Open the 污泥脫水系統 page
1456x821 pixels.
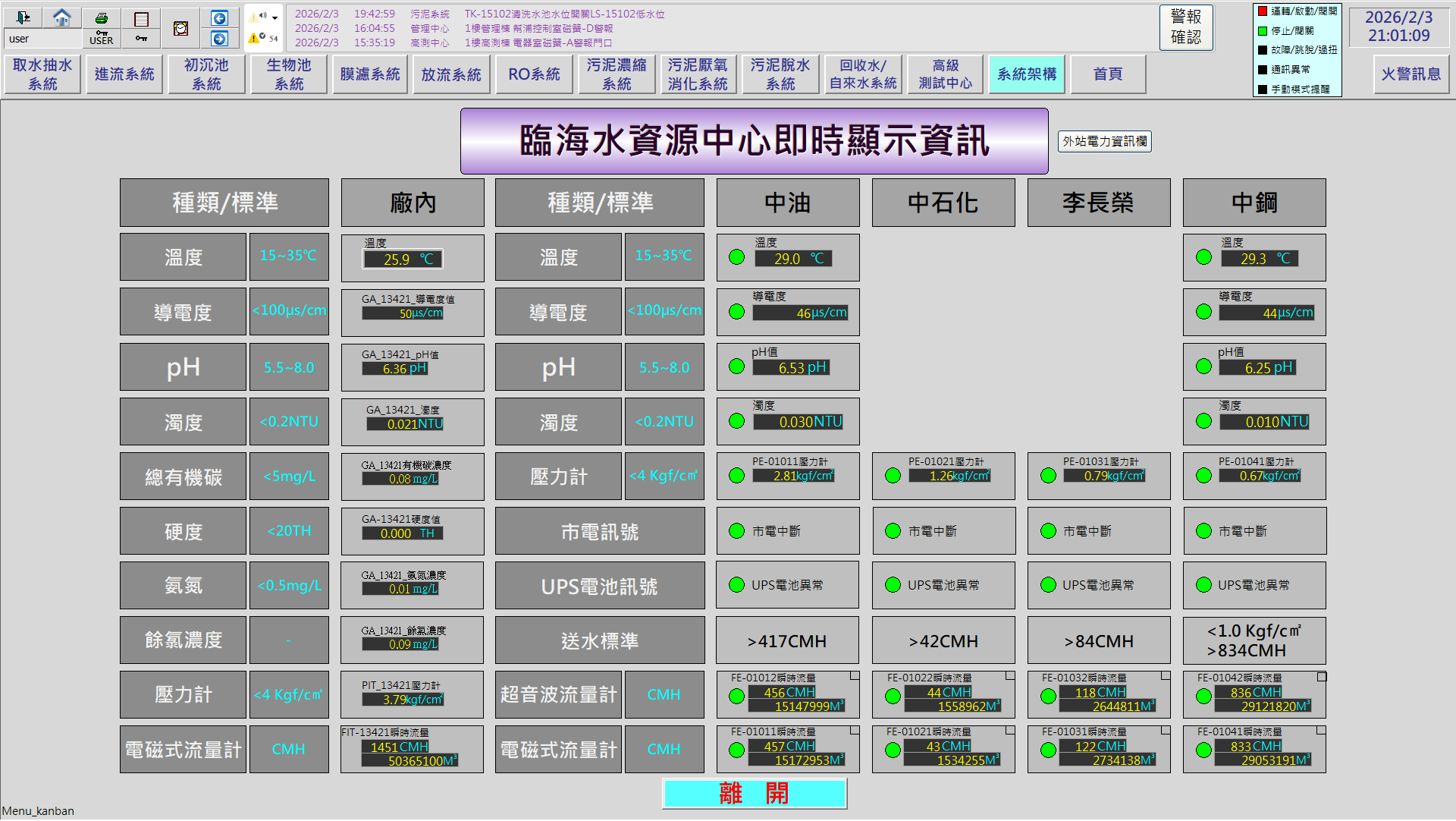(780, 74)
